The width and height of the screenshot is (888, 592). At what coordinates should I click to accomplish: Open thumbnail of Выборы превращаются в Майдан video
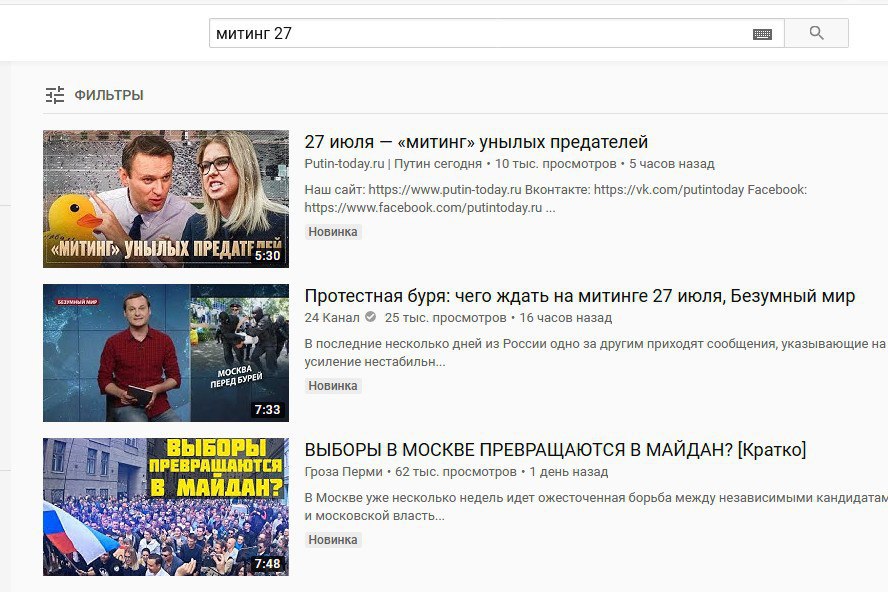tap(166, 507)
